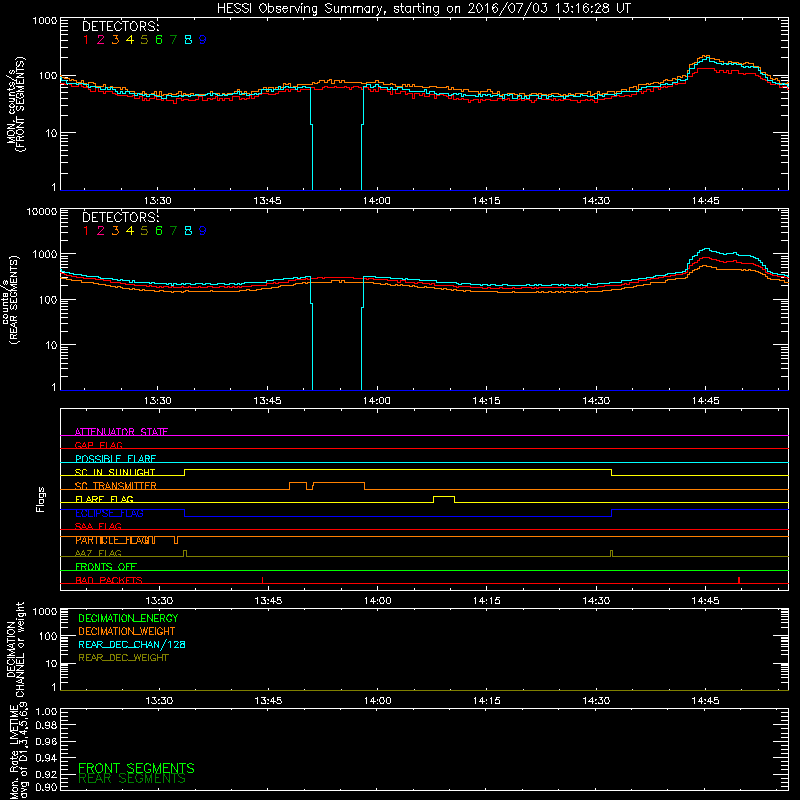Select detector 4 in rear segments legend
Screen dimensions: 800x800
[130, 231]
